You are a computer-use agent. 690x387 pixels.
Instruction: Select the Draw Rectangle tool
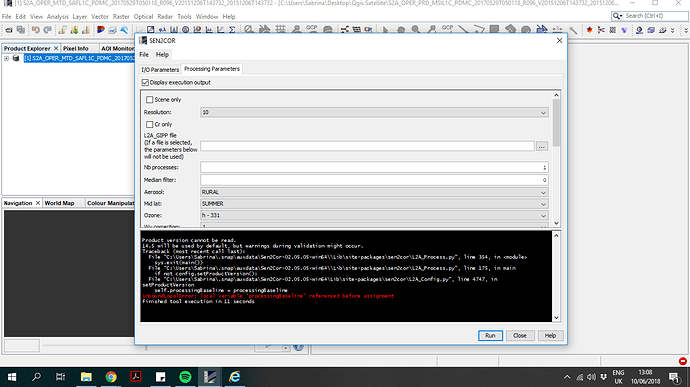(x=494, y=29)
